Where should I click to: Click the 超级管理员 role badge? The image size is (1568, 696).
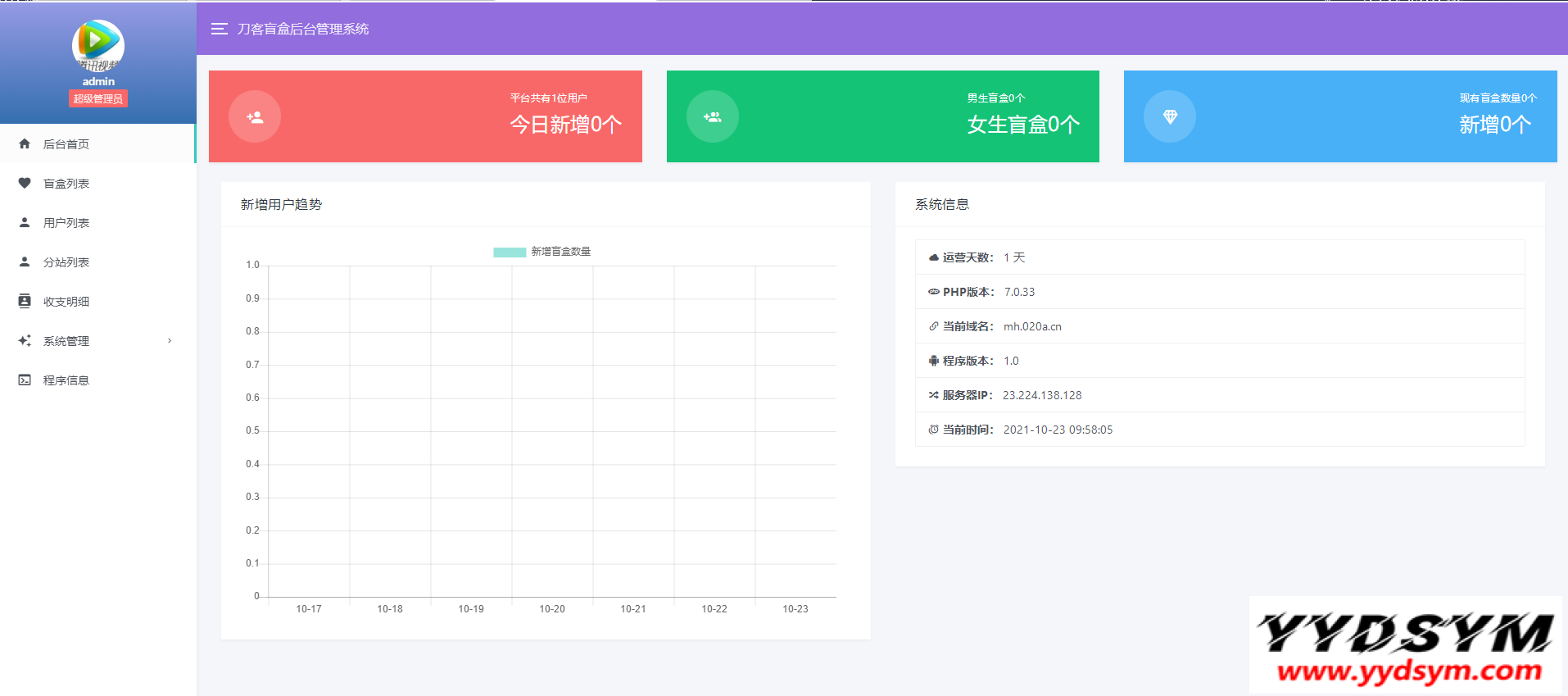point(97,99)
